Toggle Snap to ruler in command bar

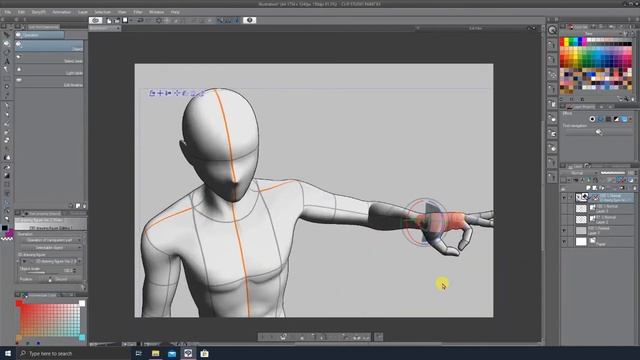(220, 20)
